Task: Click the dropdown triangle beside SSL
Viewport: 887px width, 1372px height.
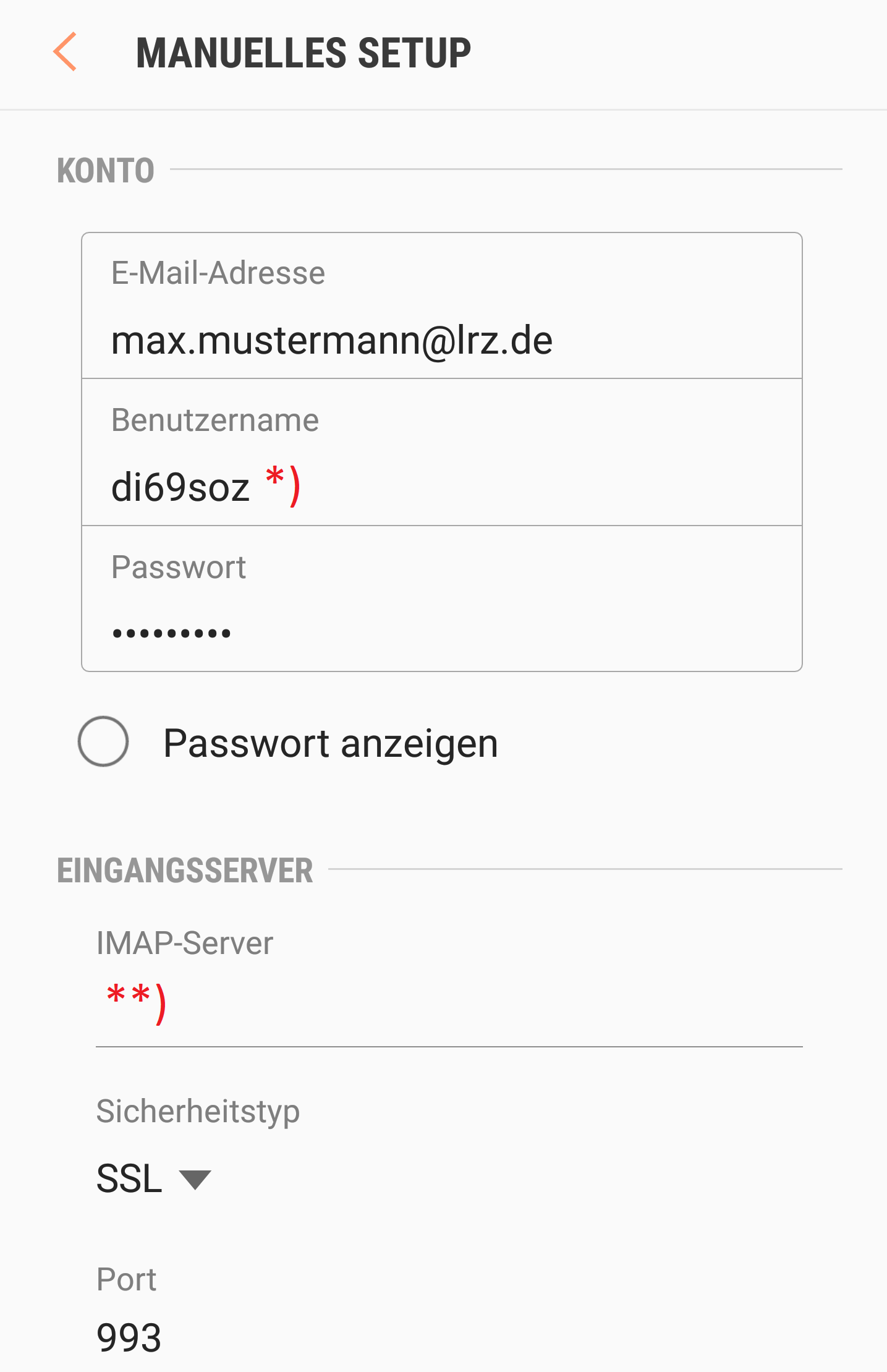Action: 195,1180
